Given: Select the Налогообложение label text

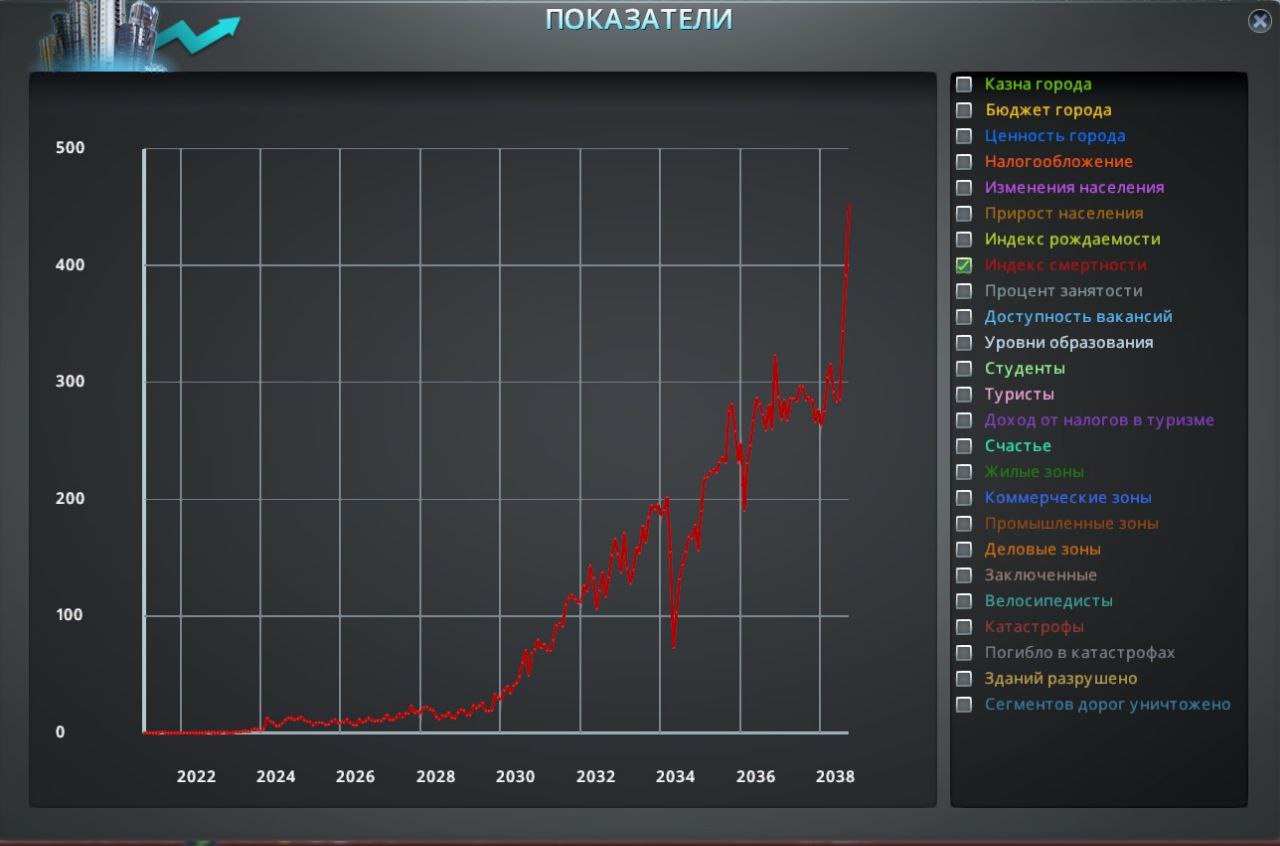Looking at the screenshot, I should 1058,162.
